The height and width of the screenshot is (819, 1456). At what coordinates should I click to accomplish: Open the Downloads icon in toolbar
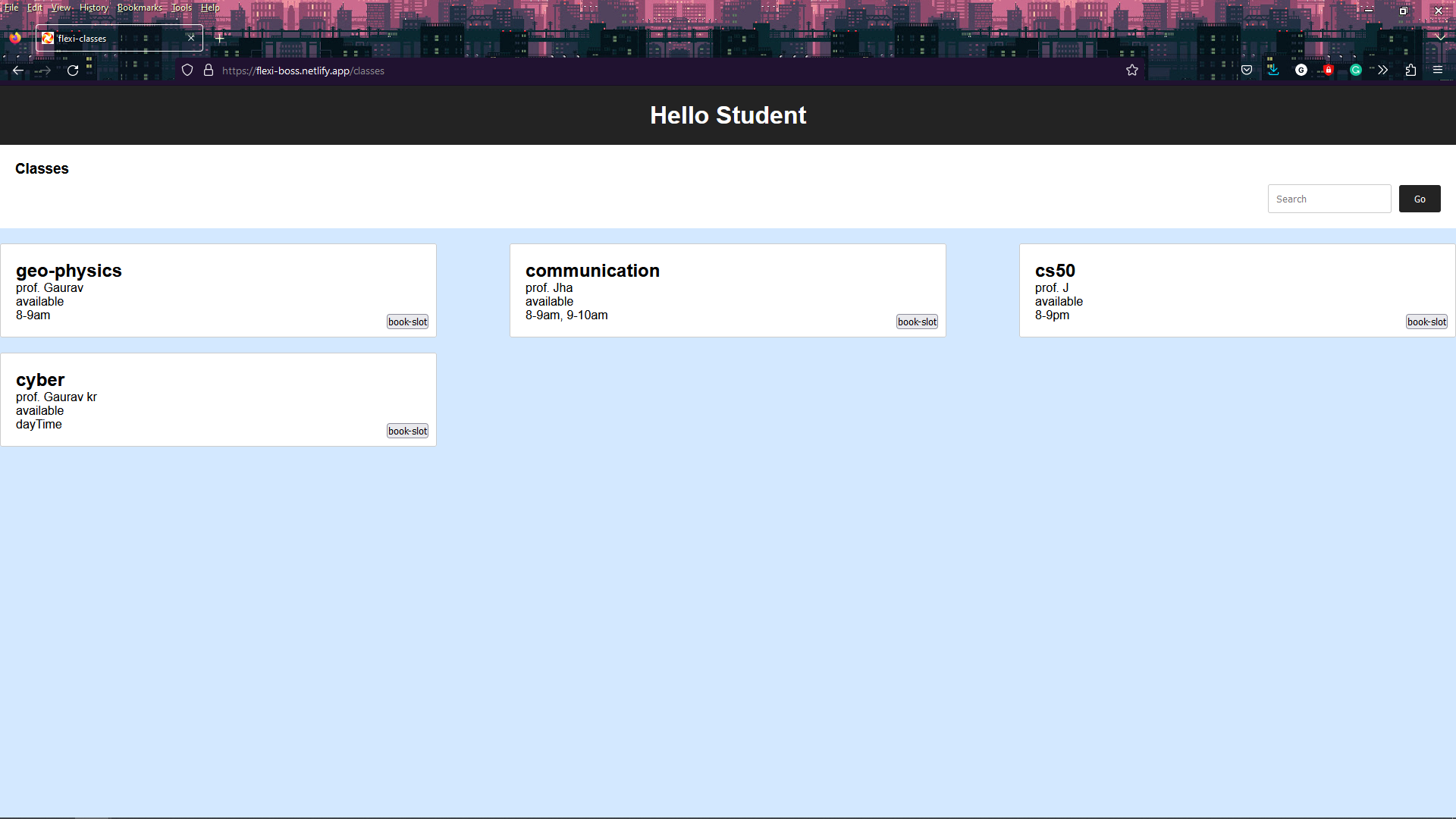pos(1274,70)
